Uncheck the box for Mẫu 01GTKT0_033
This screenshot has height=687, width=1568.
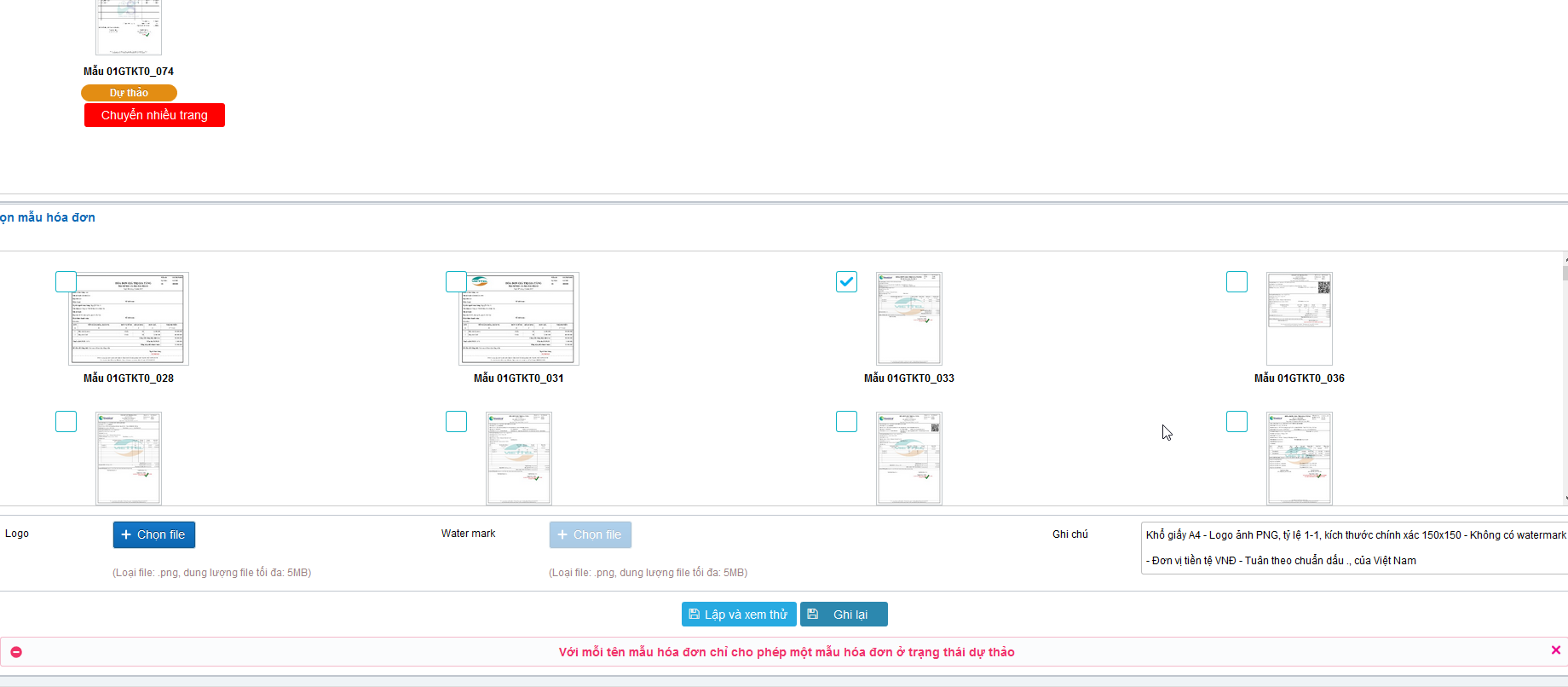(x=846, y=282)
